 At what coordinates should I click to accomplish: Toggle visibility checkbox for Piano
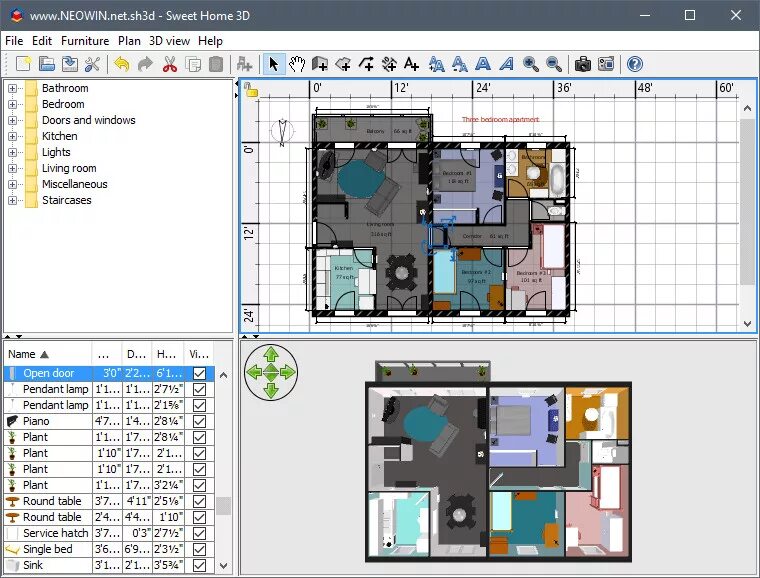[x=199, y=421]
